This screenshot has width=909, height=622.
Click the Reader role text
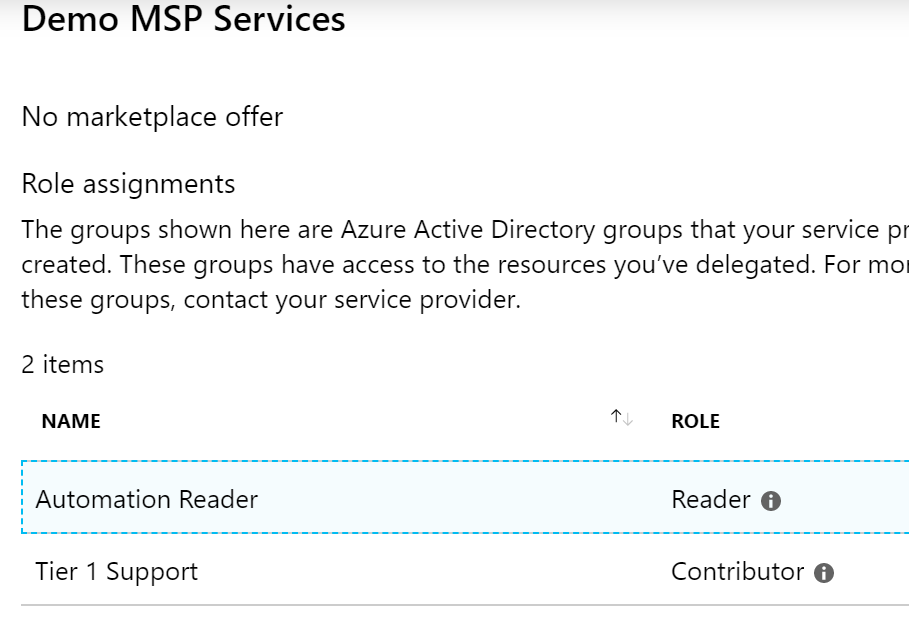(710, 500)
